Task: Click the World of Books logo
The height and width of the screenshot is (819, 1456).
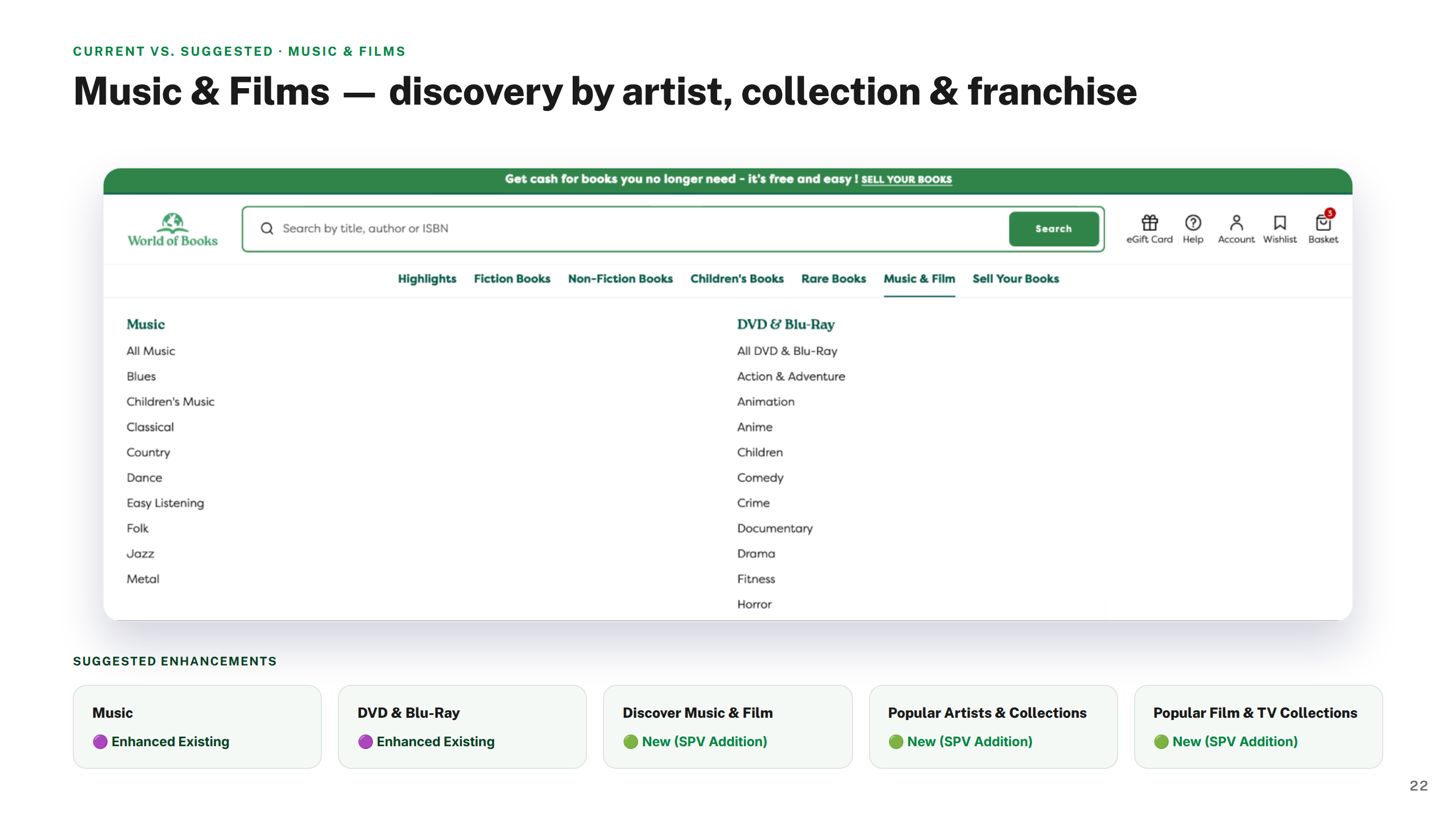Action: click(x=172, y=229)
